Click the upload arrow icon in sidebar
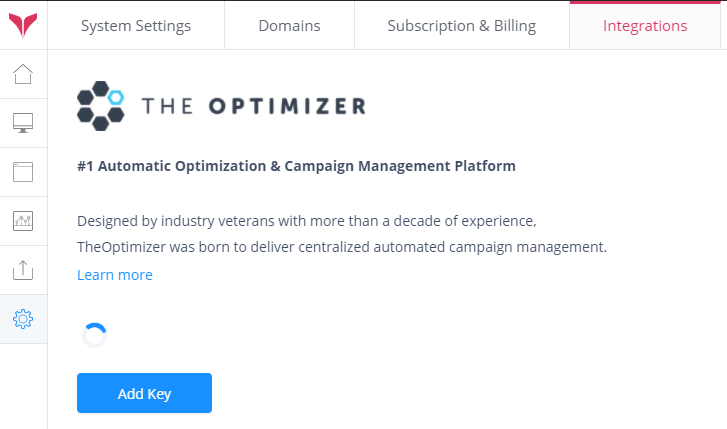The width and height of the screenshot is (727, 429). coord(23,269)
